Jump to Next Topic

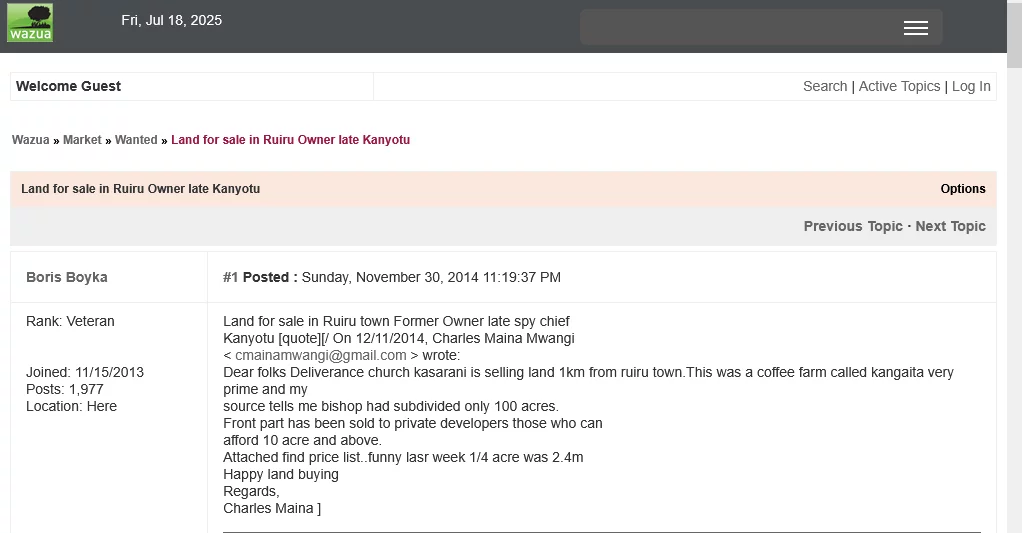[x=950, y=226]
